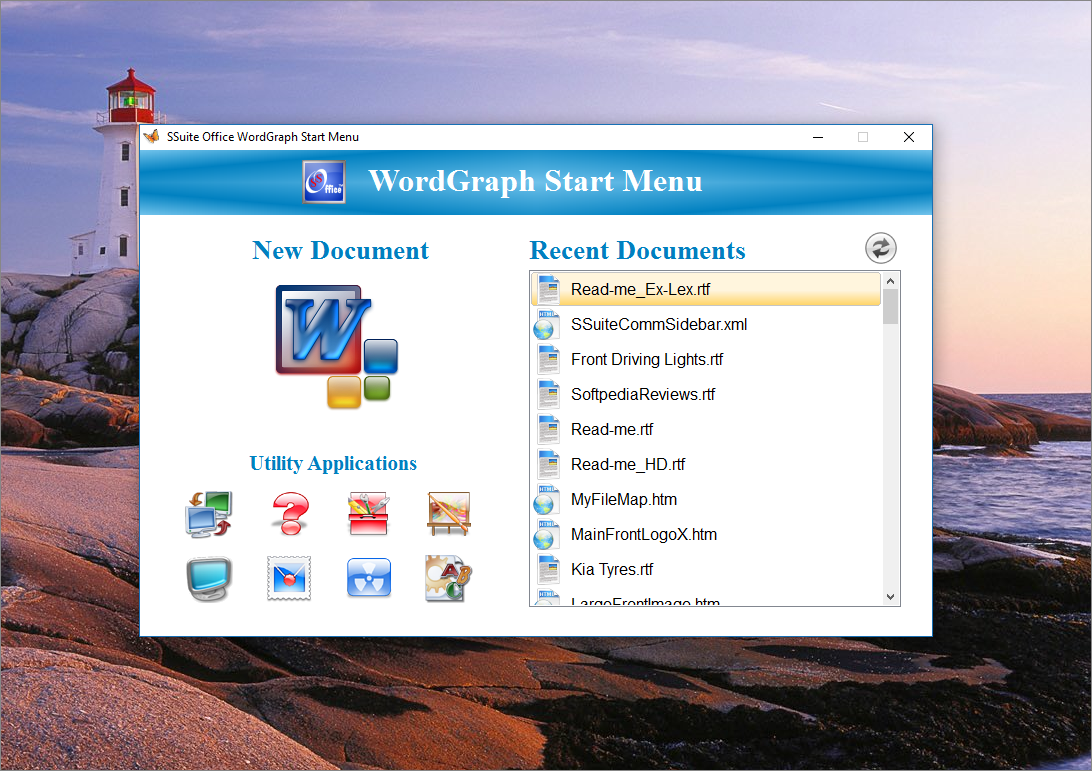Open MyFileMap.htm recent file
Viewport: 1092px width, 771px height.
coord(624,500)
